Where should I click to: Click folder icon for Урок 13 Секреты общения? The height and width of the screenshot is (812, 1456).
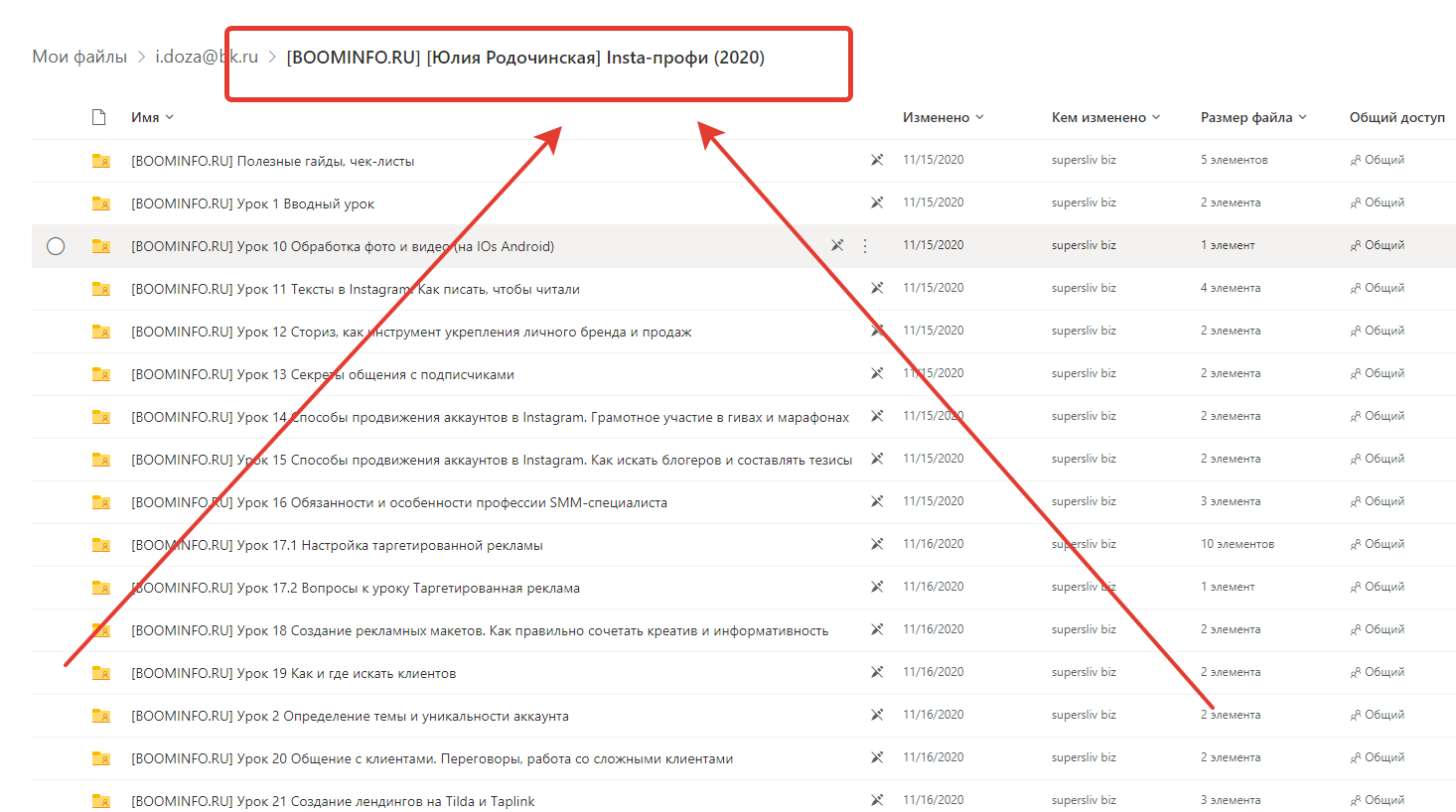101,374
